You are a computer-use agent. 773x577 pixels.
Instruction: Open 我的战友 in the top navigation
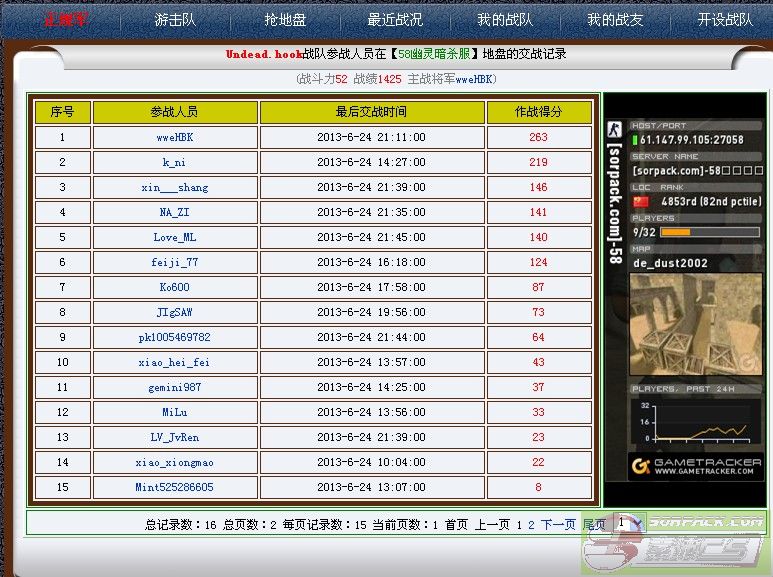615,20
